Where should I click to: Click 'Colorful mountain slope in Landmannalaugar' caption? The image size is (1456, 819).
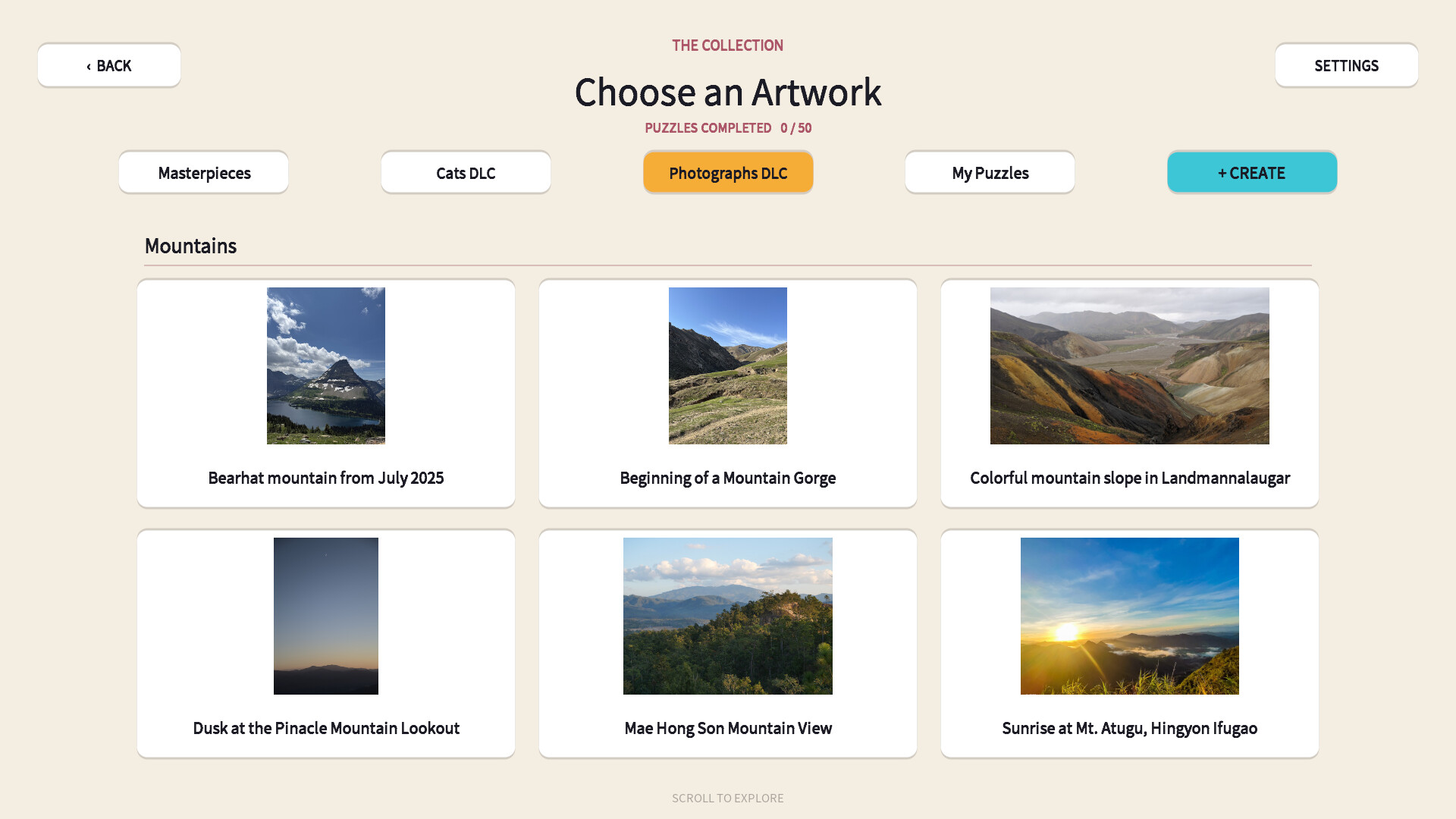pyautogui.click(x=1130, y=478)
